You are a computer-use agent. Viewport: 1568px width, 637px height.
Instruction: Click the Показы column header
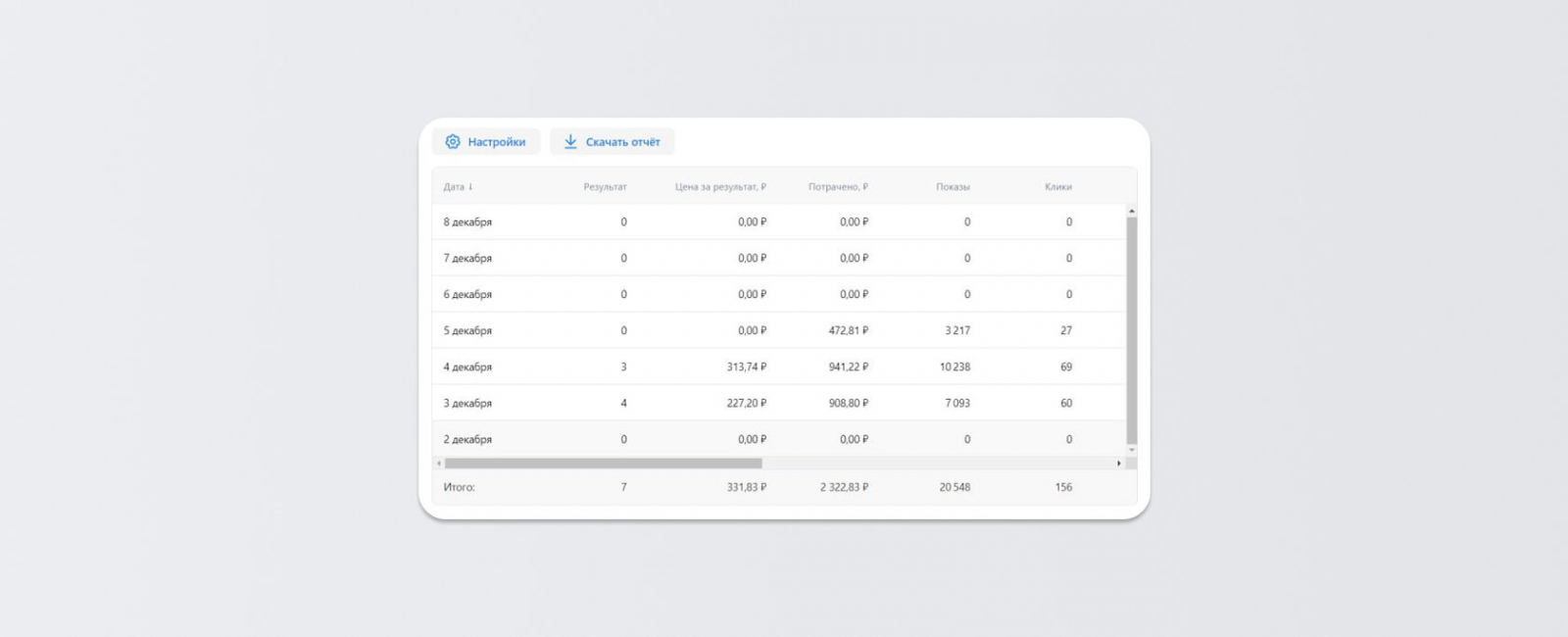952,186
